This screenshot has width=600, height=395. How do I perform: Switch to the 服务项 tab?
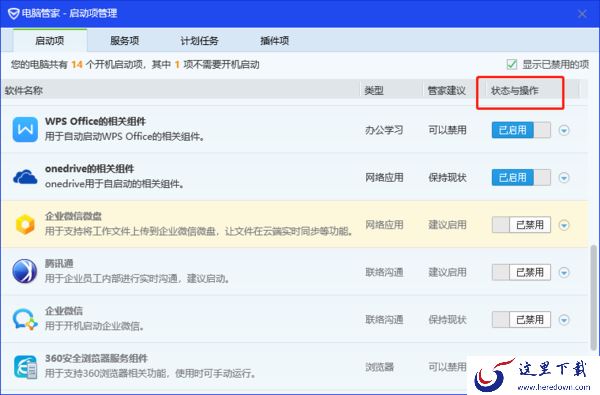125,41
